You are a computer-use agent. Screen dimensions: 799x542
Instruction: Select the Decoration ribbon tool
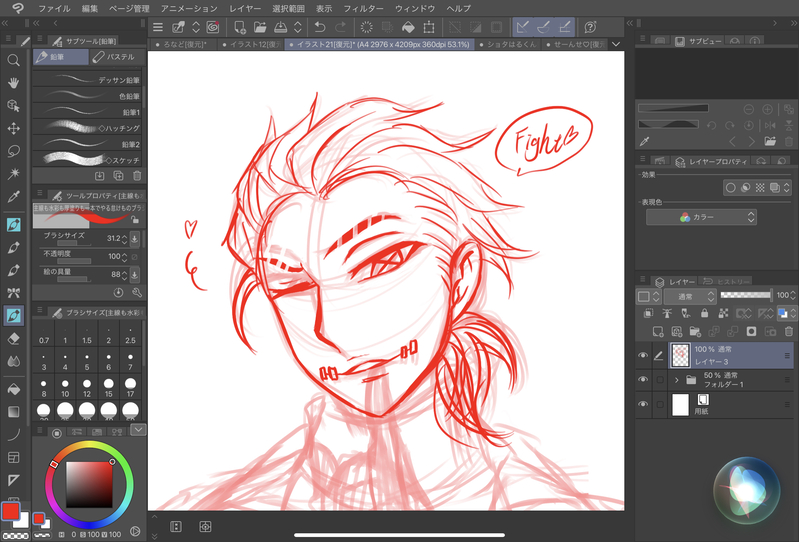click(14, 293)
